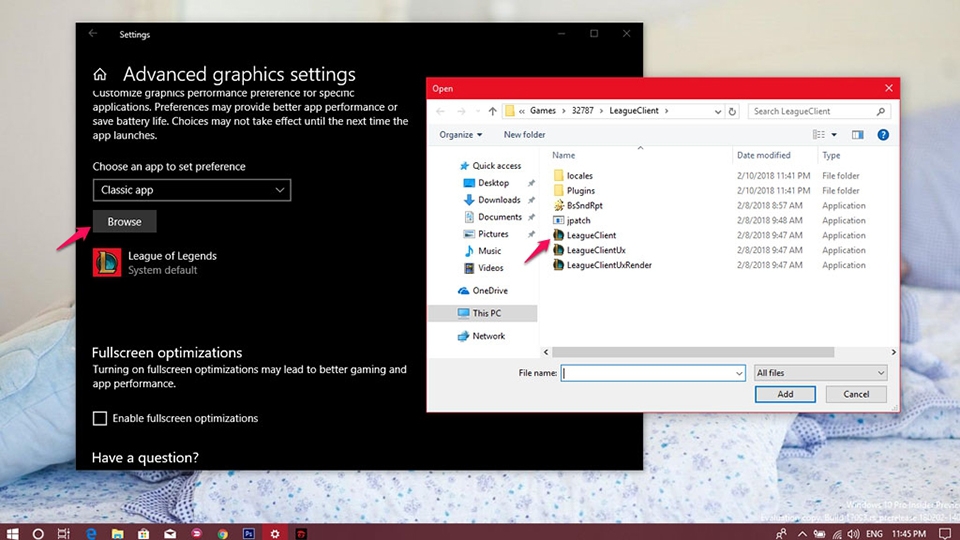Open the Windows Start menu
Image resolution: width=960 pixels, height=540 pixels.
click(x=12, y=533)
